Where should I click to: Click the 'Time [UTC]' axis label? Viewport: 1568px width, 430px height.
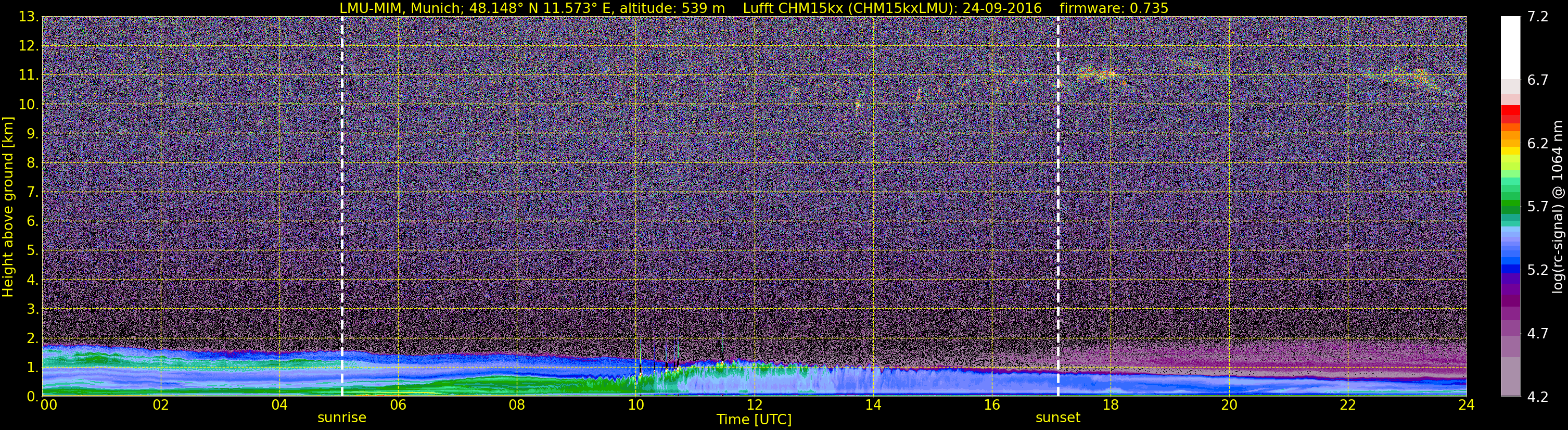point(754,420)
